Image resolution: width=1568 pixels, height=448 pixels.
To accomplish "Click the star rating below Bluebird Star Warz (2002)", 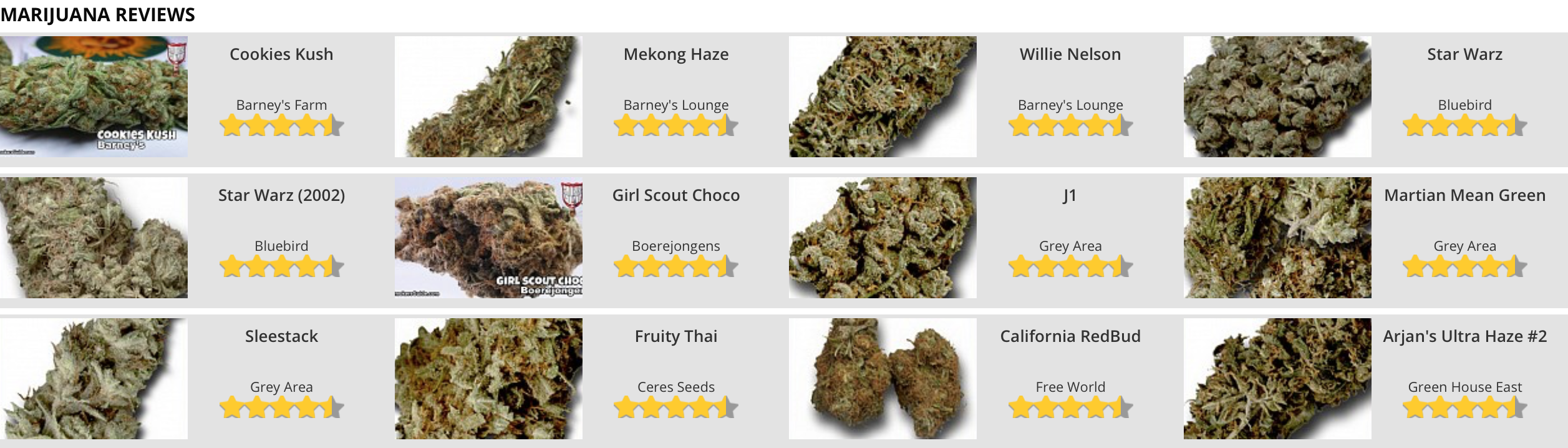I will click(x=281, y=266).
